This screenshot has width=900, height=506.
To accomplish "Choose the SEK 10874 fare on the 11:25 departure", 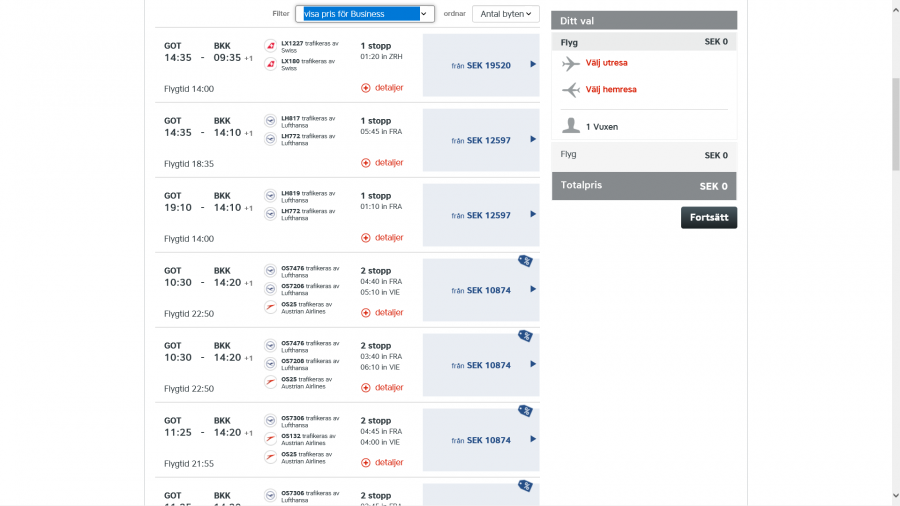I will pos(481,440).
